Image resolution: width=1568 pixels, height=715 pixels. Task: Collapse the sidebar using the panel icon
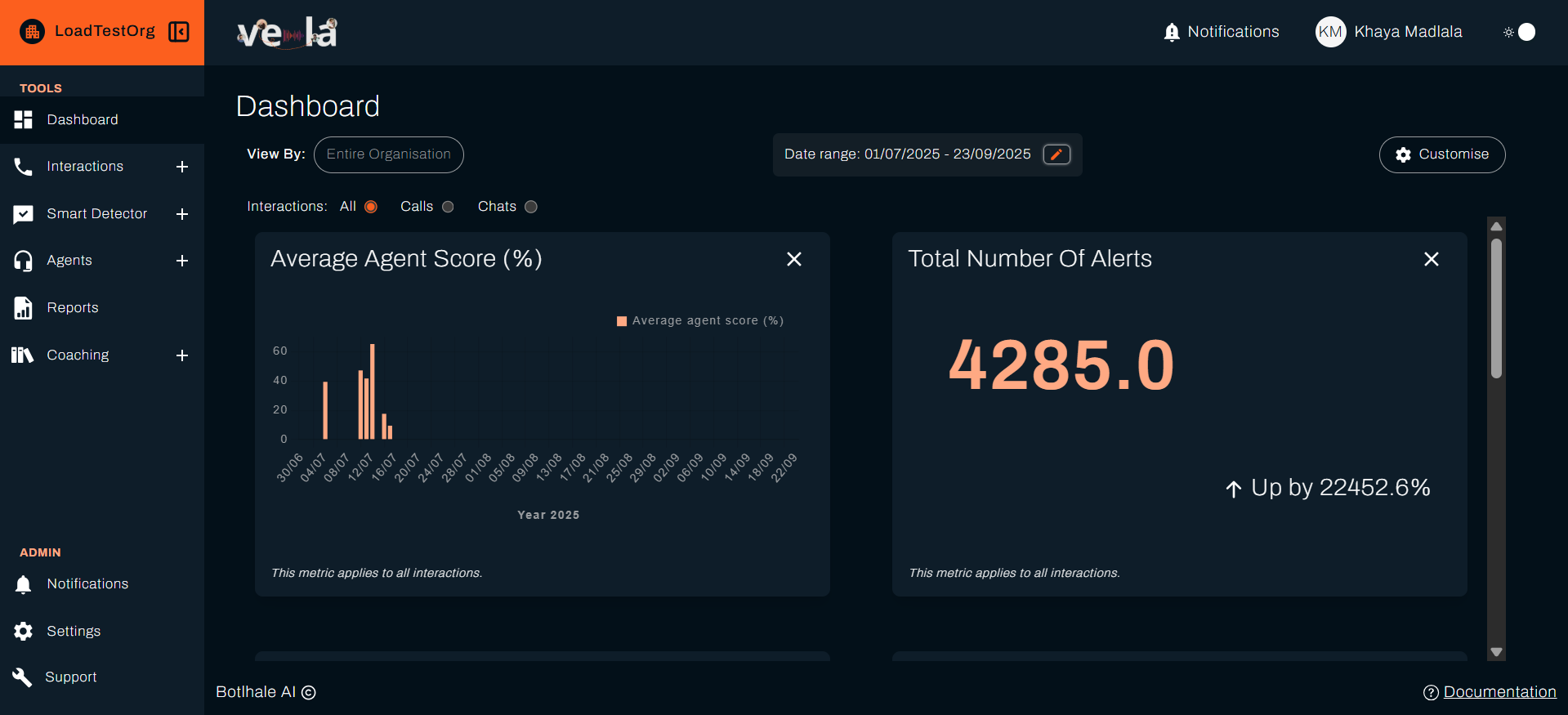point(178,32)
